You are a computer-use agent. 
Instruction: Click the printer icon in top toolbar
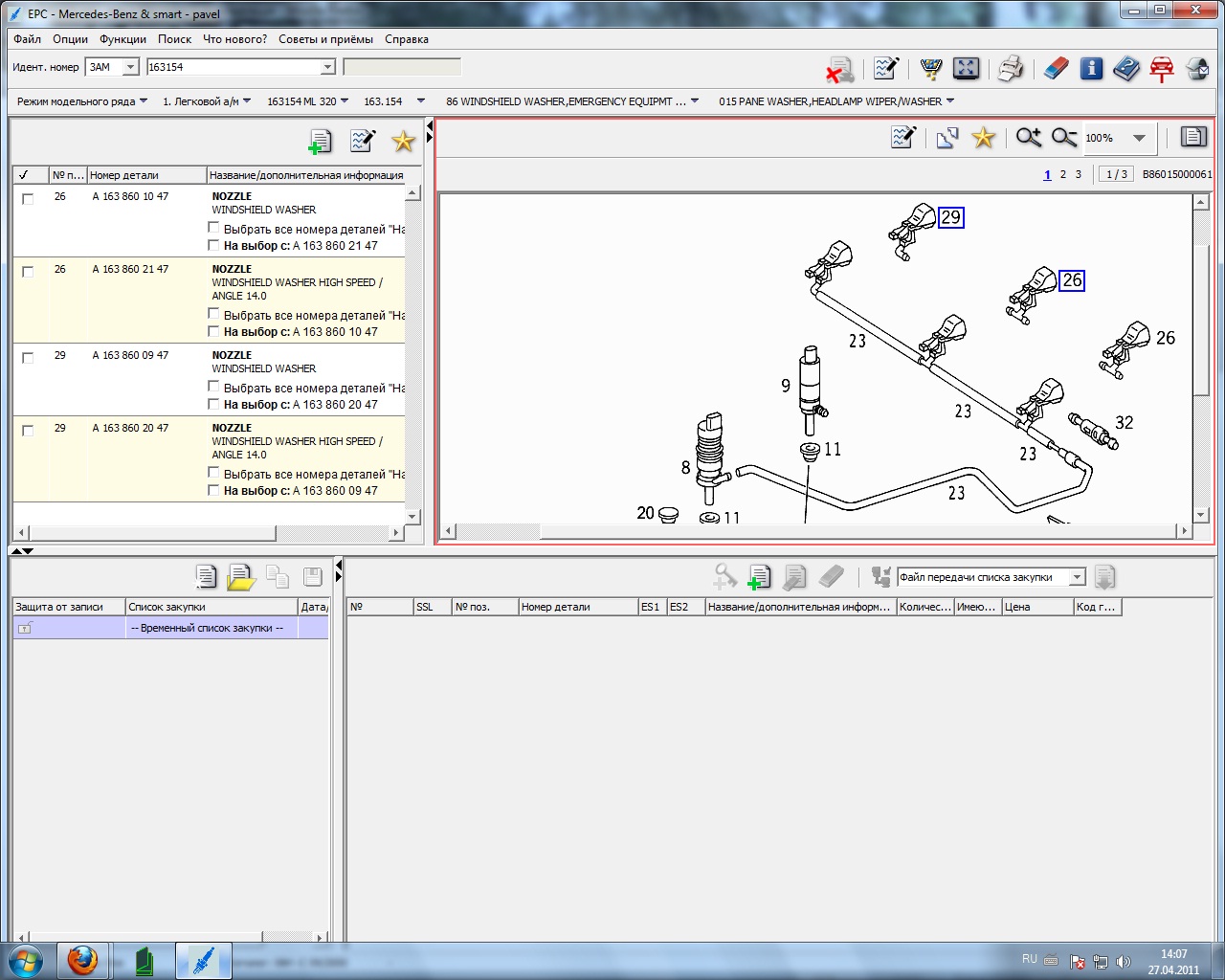[x=1010, y=69]
